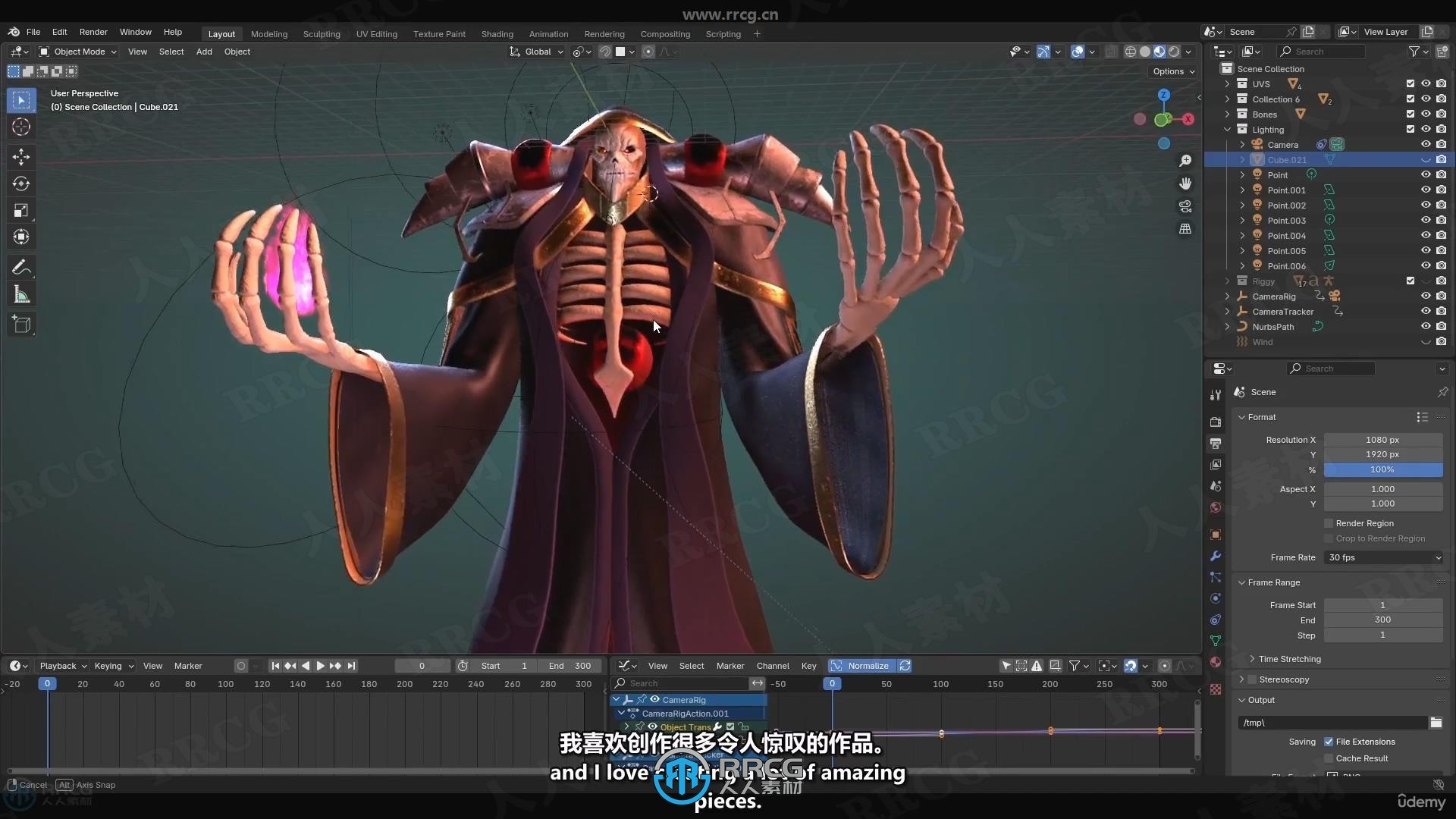Open the File menu
1456x819 pixels.
click(x=33, y=32)
